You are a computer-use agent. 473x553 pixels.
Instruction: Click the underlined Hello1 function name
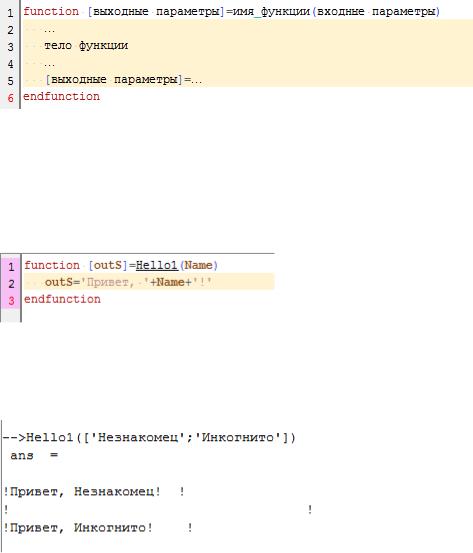click(x=157, y=265)
